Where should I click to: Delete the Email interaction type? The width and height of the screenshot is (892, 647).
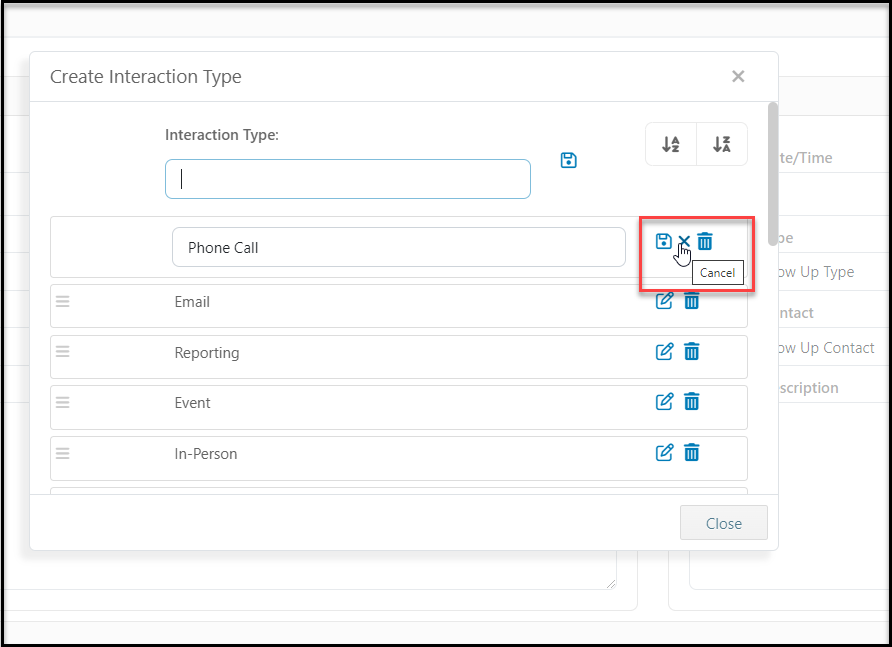point(692,301)
